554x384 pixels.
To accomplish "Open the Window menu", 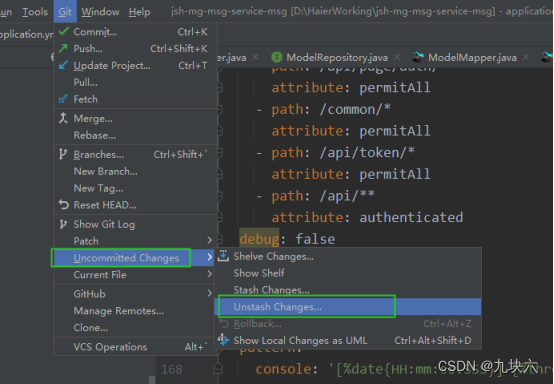I will point(100,12).
